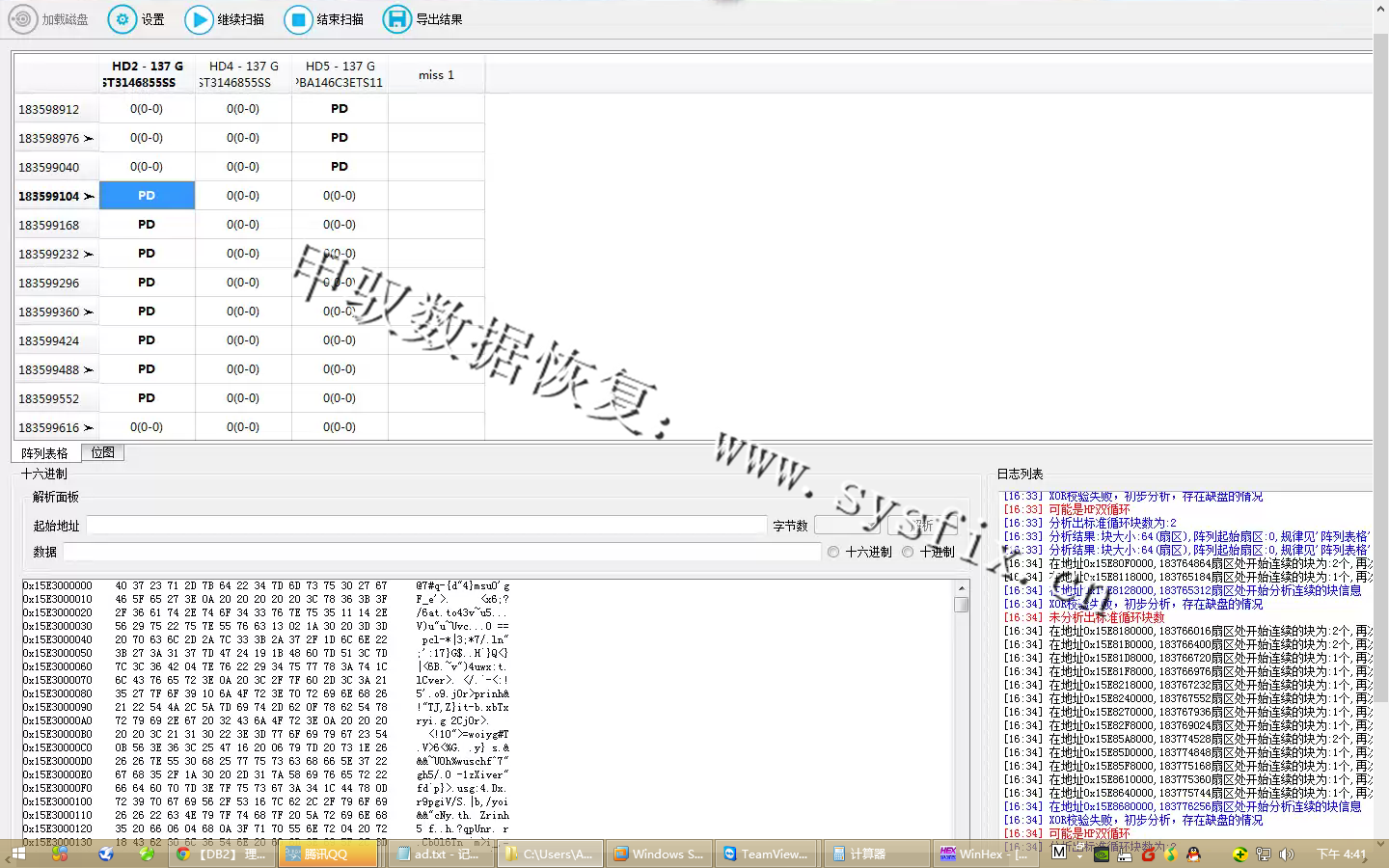The height and width of the screenshot is (868, 1389).
Task: Click hex row offset 0x15E3000080
Action: tap(58, 693)
